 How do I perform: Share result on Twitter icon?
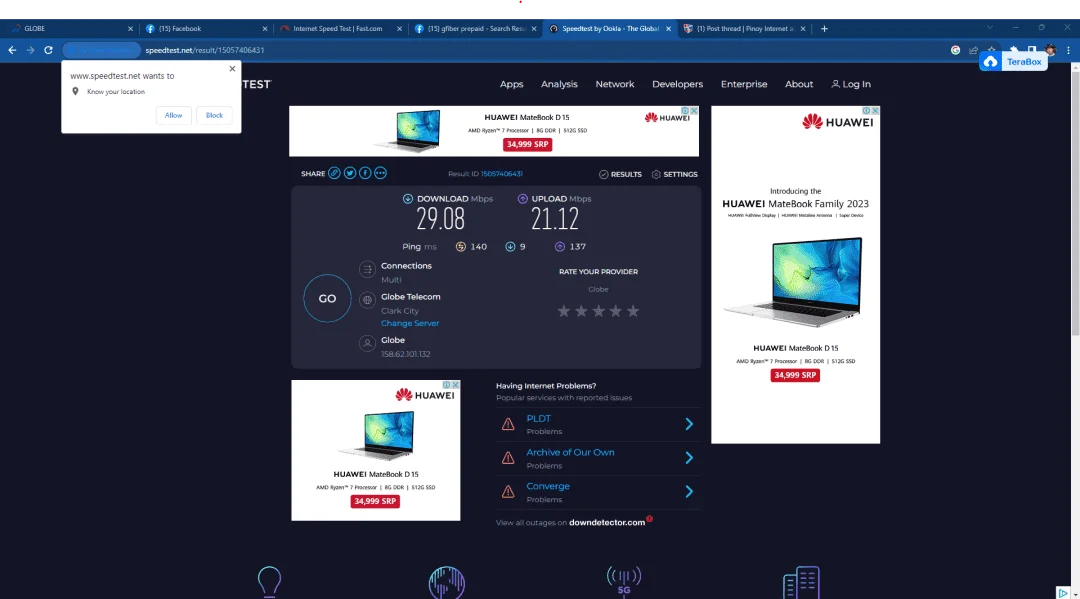pos(350,174)
